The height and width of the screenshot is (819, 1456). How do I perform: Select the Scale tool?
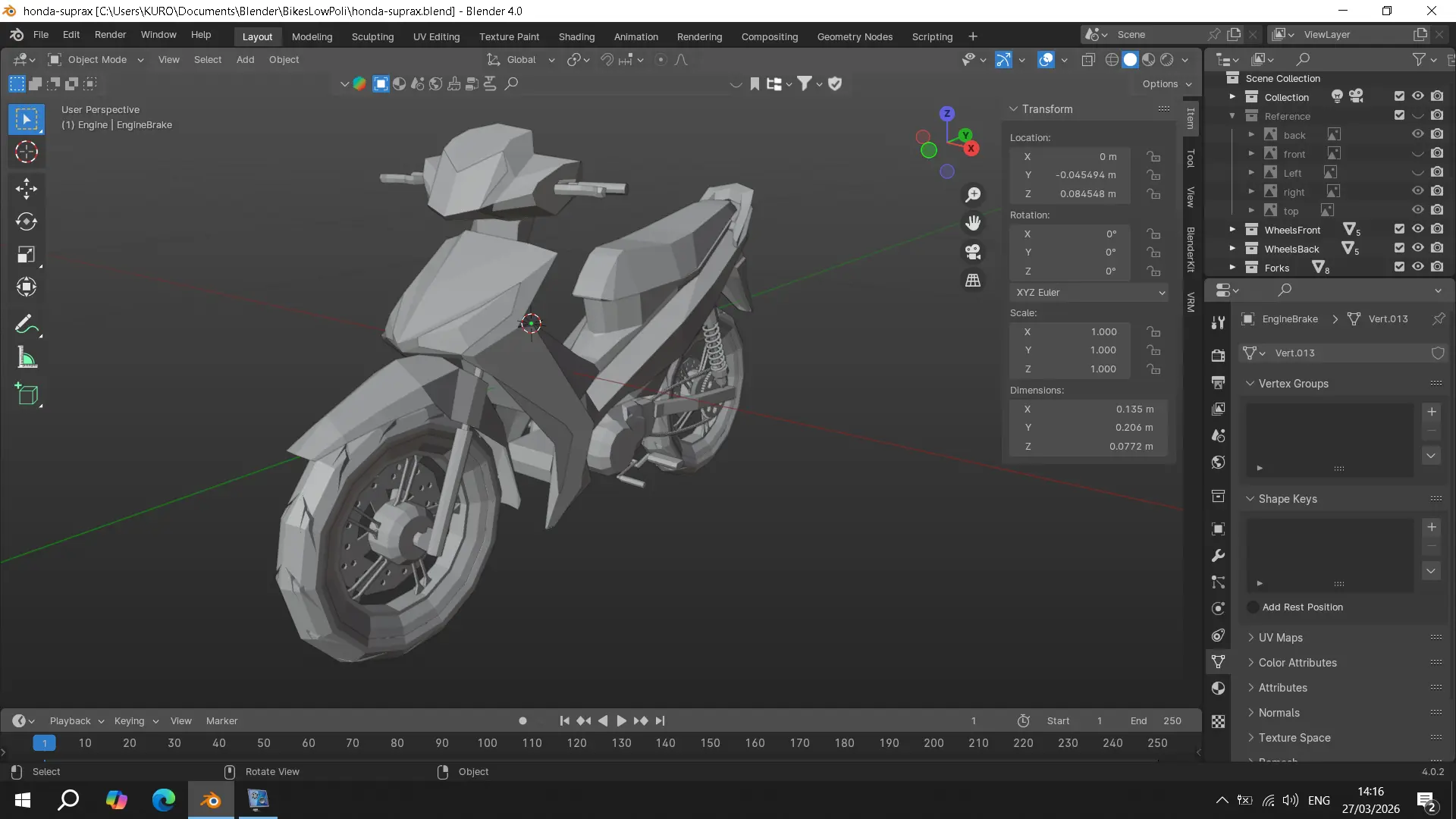point(27,255)
